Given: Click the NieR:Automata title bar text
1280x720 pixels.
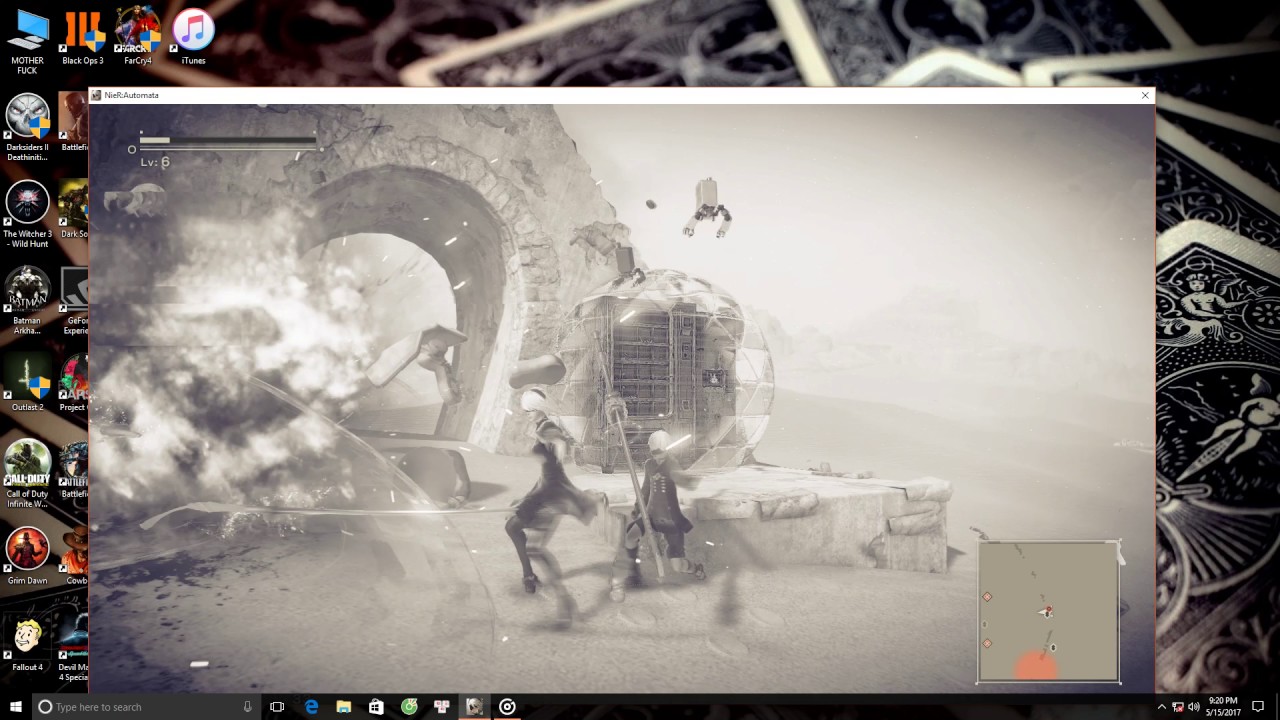Looking at the screenshot, I should pos(131,95).
